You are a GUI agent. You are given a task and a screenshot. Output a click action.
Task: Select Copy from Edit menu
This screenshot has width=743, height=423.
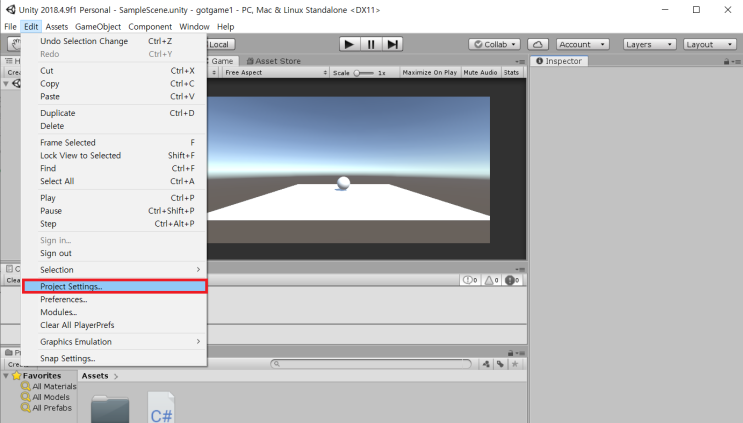(114, 83)
